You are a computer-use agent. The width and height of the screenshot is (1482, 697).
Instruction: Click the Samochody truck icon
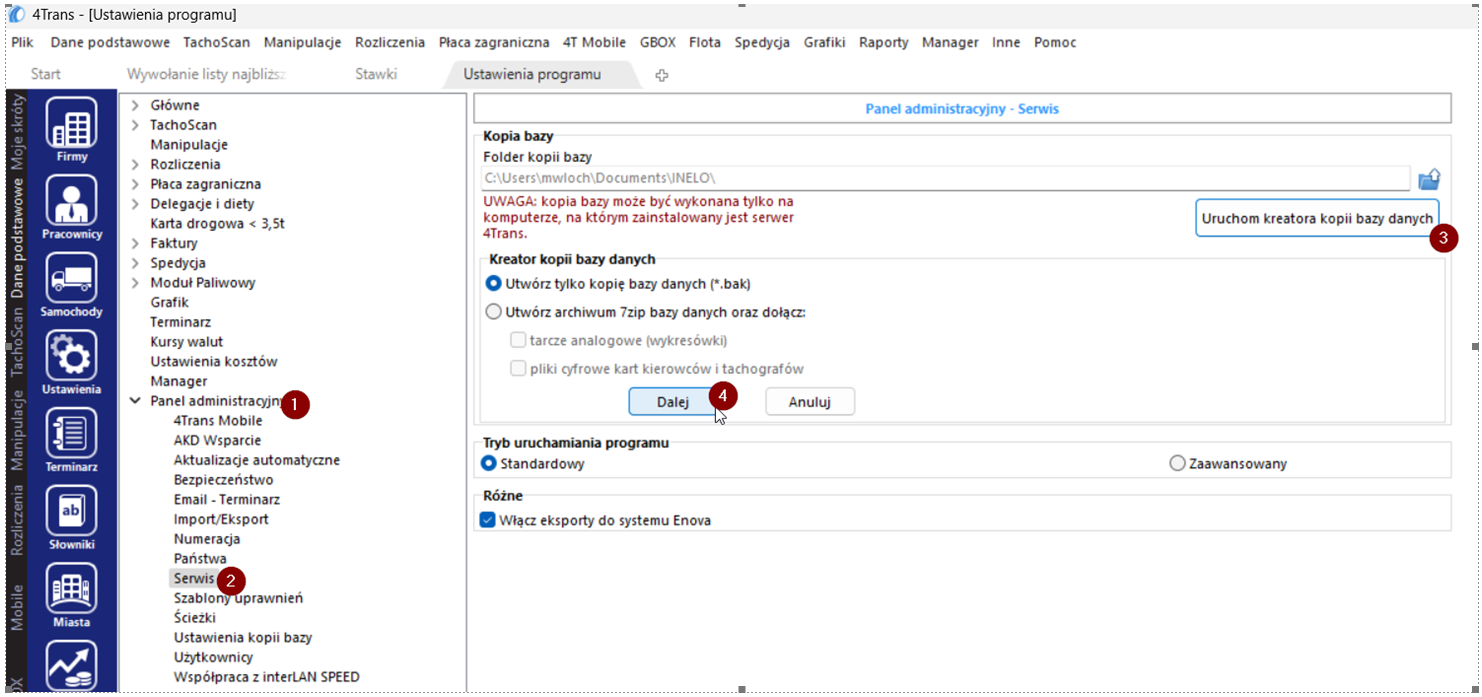click(72, 278)
